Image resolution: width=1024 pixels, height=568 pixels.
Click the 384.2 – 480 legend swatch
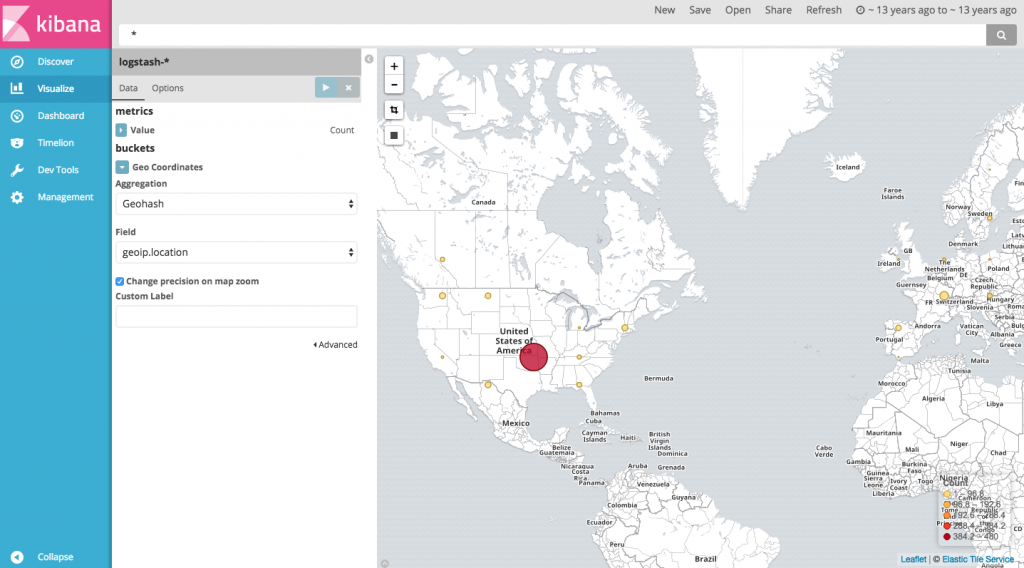947,537
